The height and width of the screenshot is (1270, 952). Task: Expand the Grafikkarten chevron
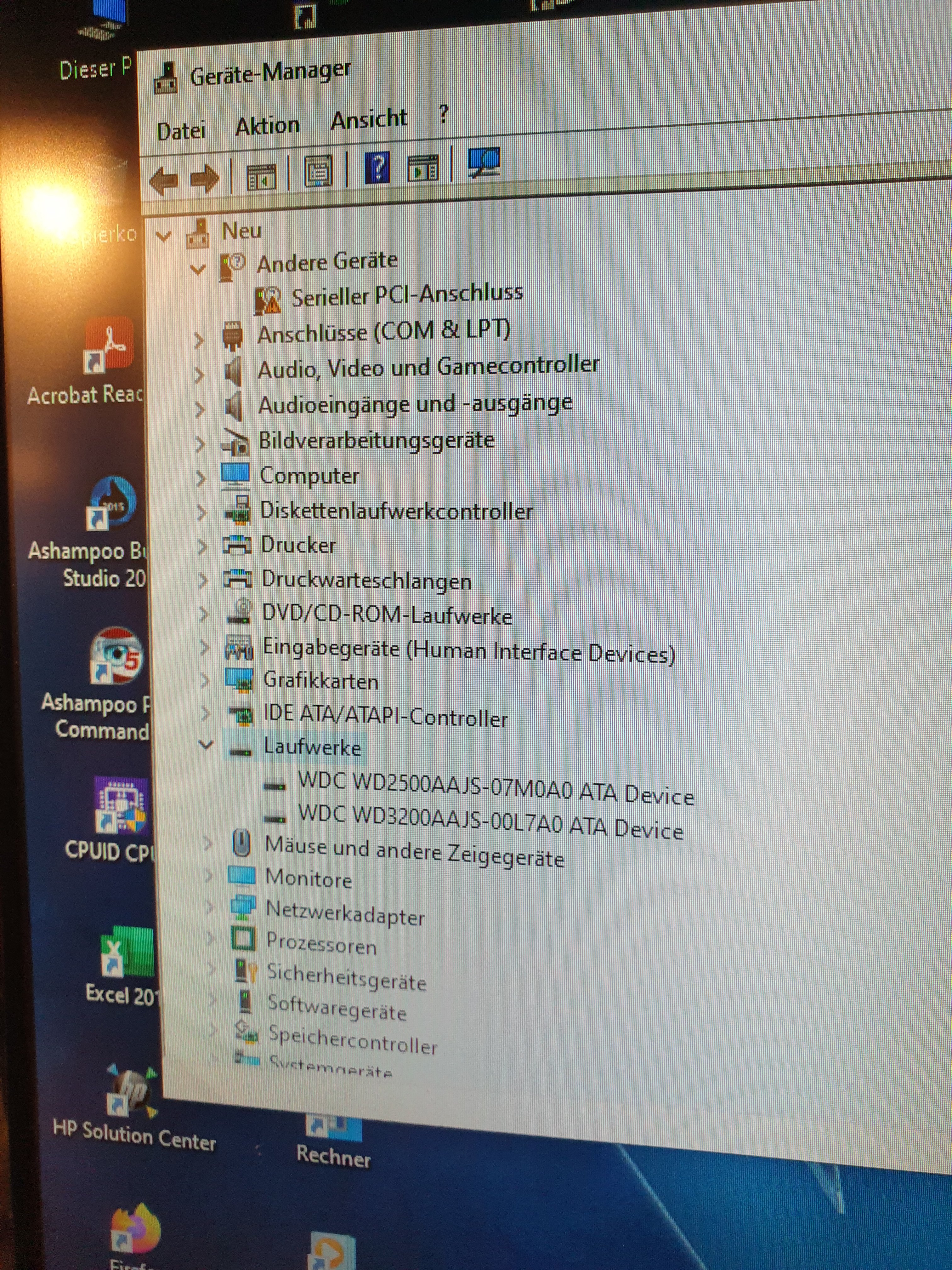coord(205,680)
